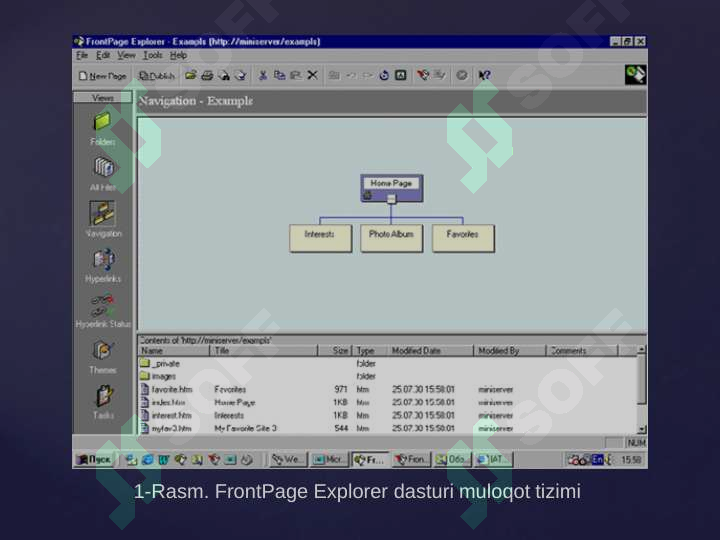
Task: Select the index.htm file
Action: coord(388,402)
